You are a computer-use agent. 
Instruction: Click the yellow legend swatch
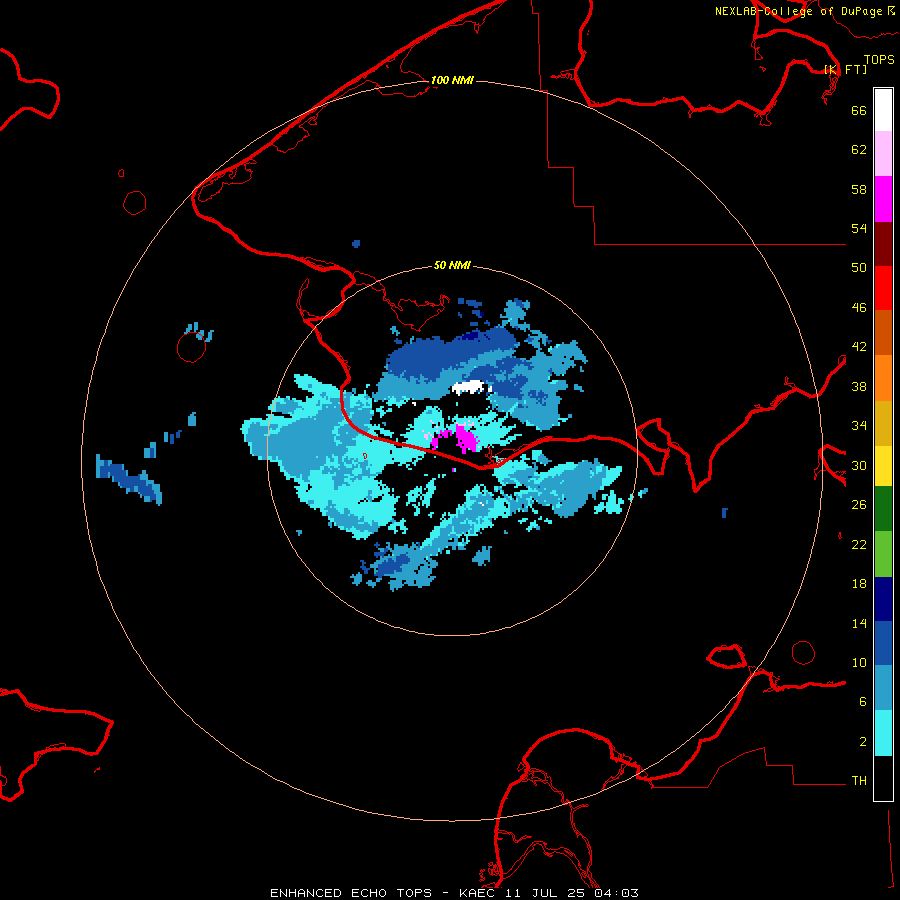point(883,466)
